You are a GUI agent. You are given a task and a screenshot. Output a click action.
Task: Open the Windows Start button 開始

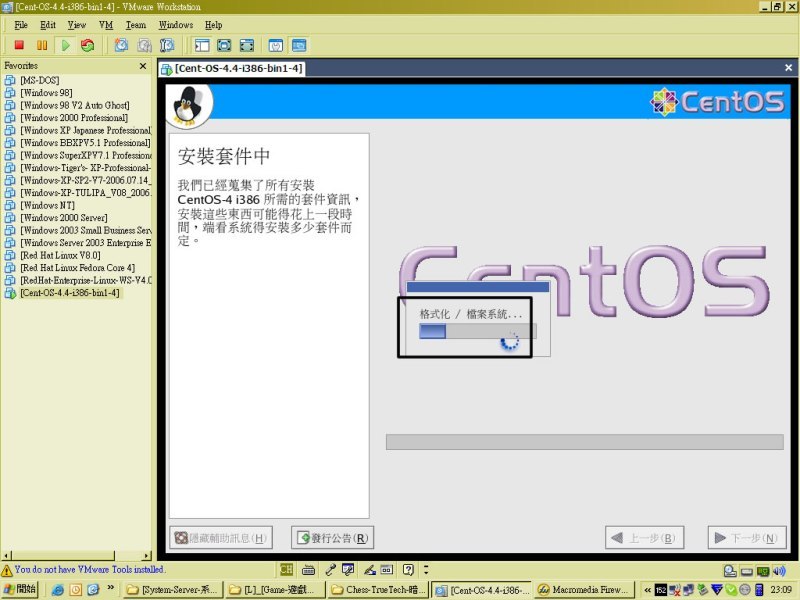click(20, 590)
